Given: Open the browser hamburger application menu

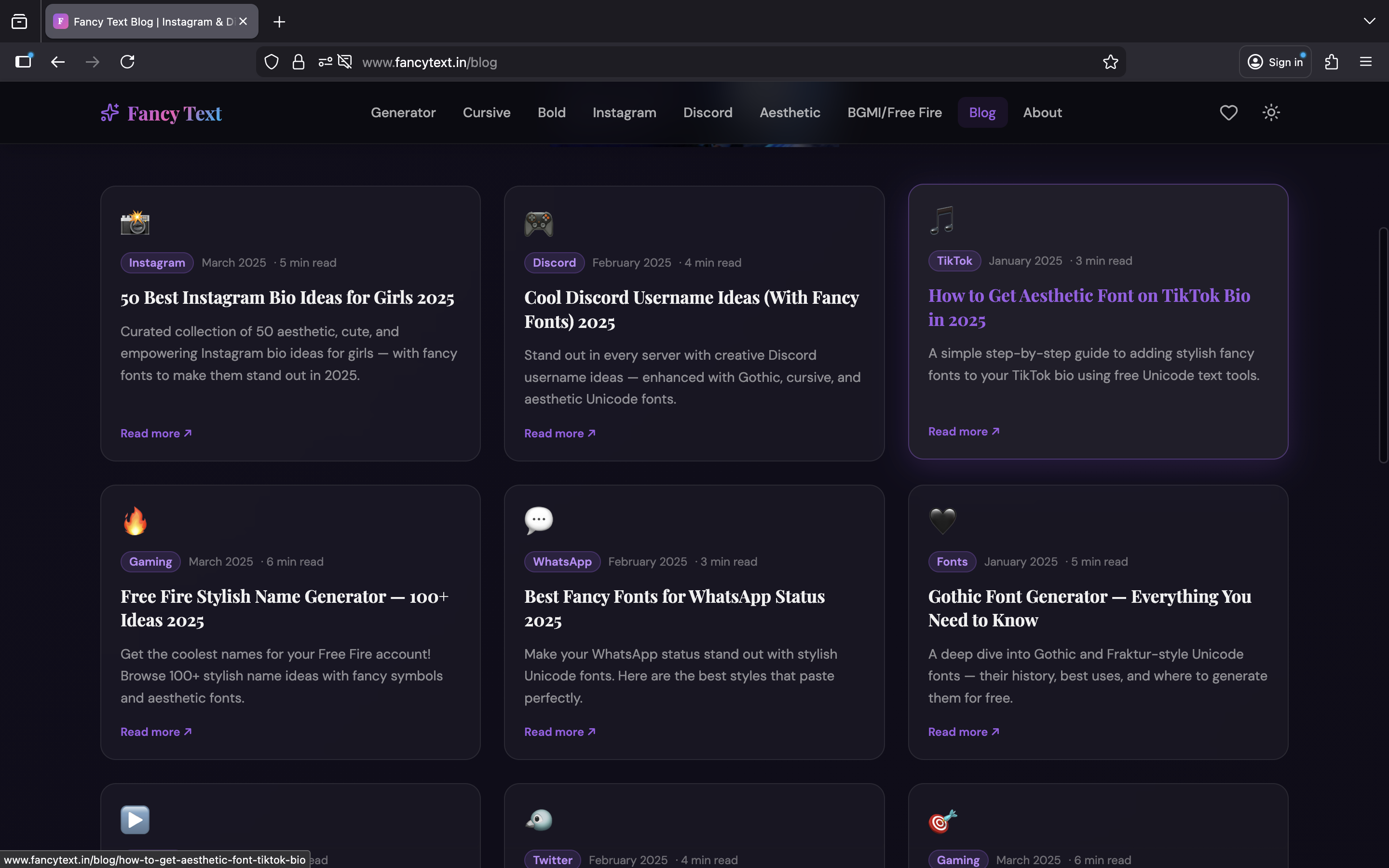Looking at the screenshot, I should [1365, 62].
